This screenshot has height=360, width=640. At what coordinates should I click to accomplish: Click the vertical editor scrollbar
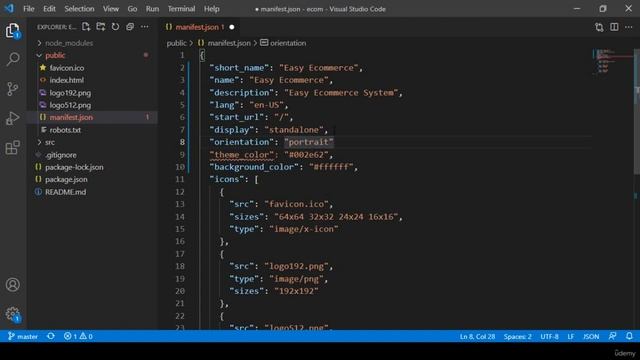point(637,112)
